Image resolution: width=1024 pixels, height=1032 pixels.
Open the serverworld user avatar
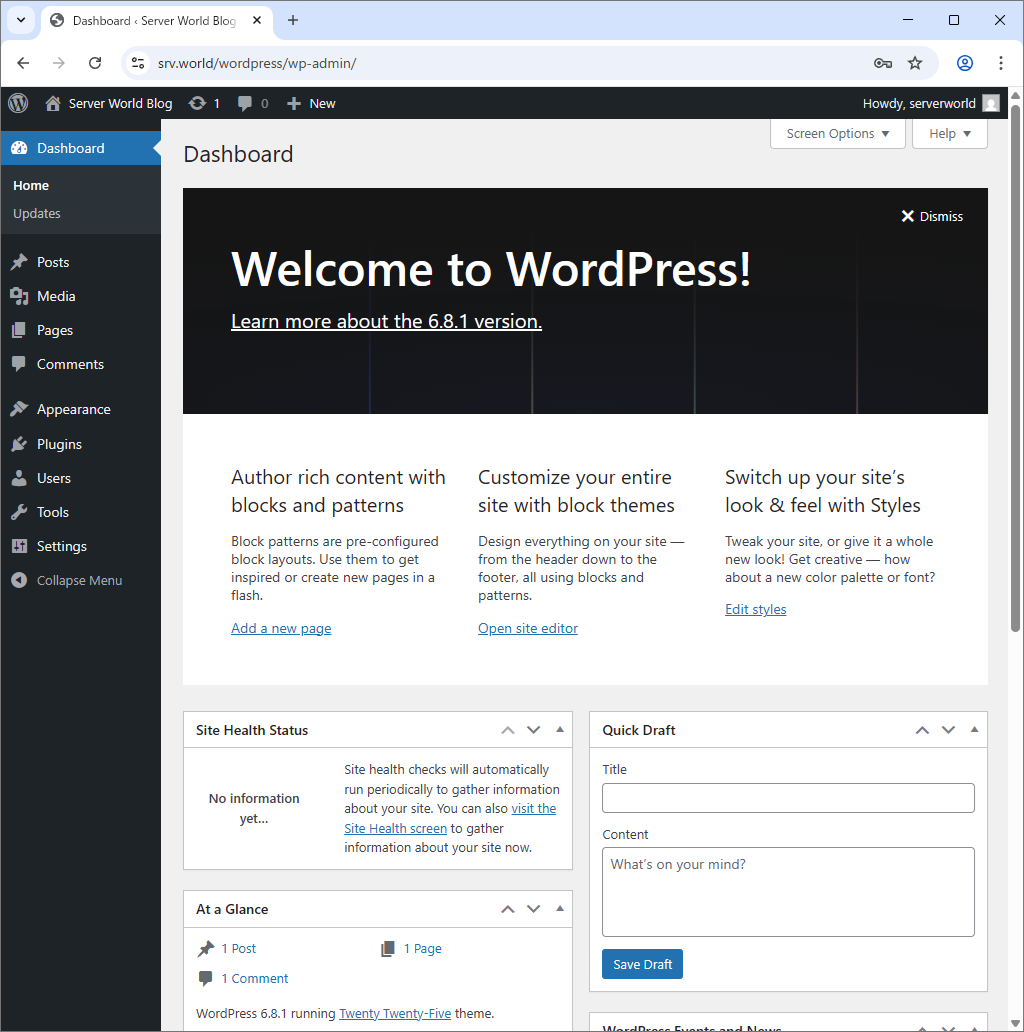coord(990,103)
